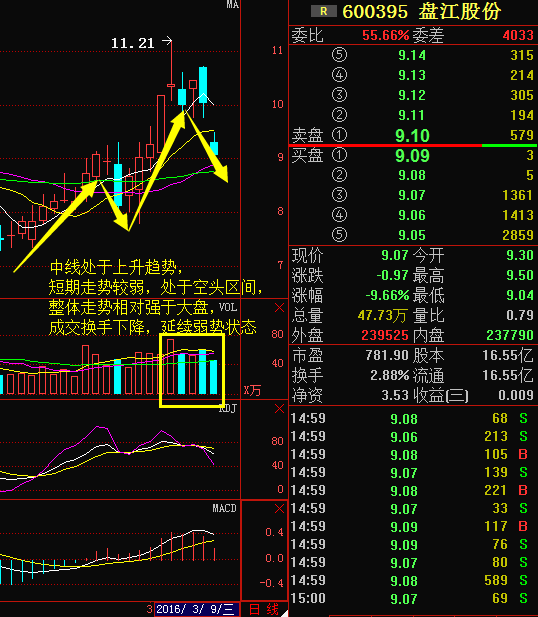Click buy volume 2859 at 9.05
Screen dimensions: 538x617
518,235
